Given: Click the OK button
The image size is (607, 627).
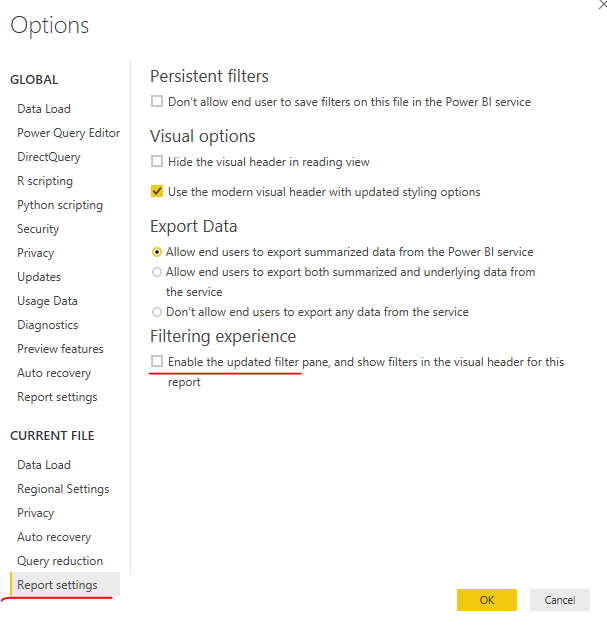Looking at the screenshot, I should pos(487,600).
